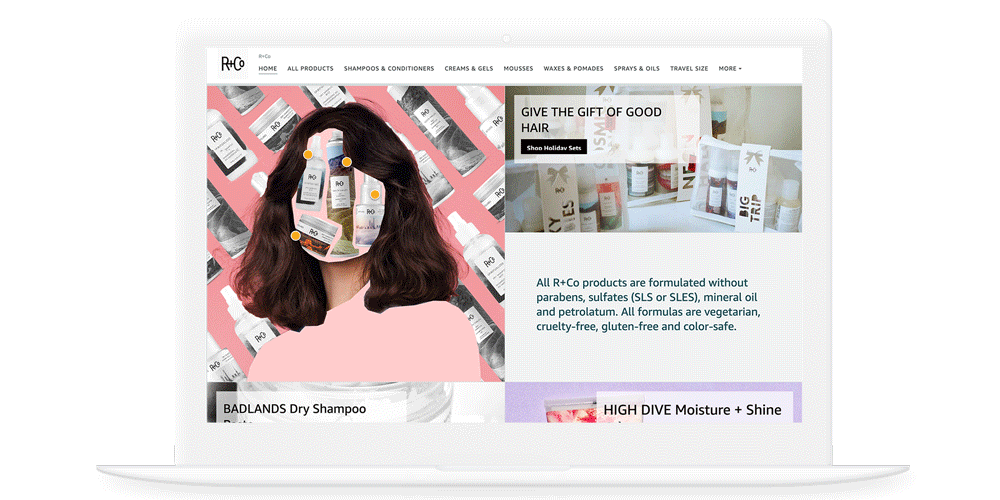Image resolution: width=1000 pixels, height=500 pixels.
Task: Expand the More dropdown menu
Action: point(730,68)
